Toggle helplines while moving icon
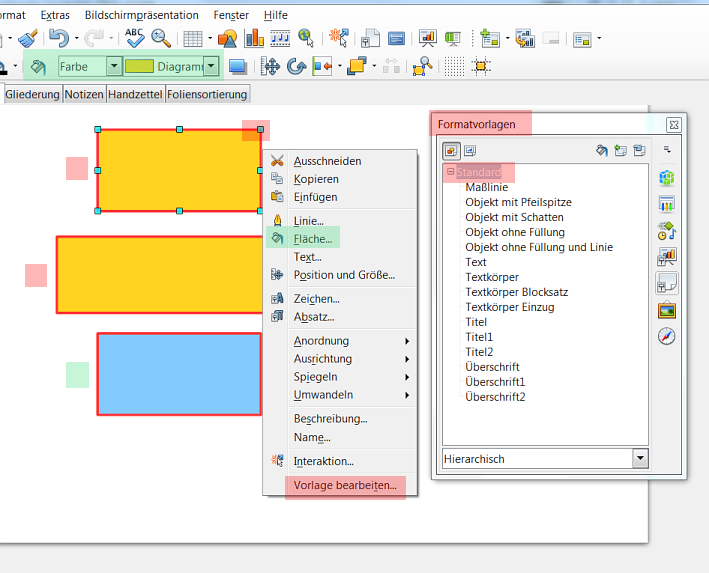Viewport: 709px width, 573px height. [481, 66]
